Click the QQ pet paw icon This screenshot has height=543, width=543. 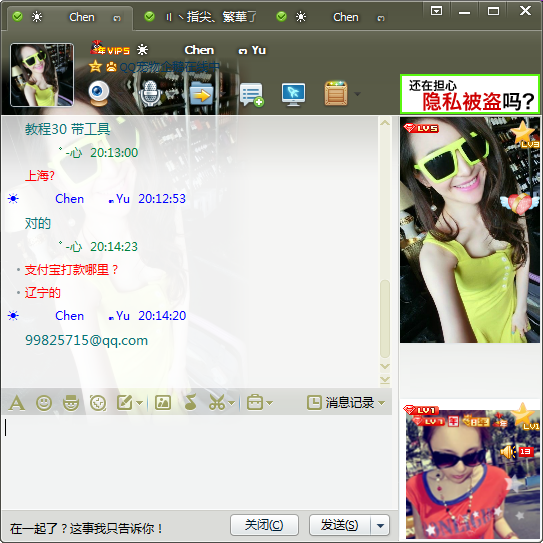coord(111,66)
